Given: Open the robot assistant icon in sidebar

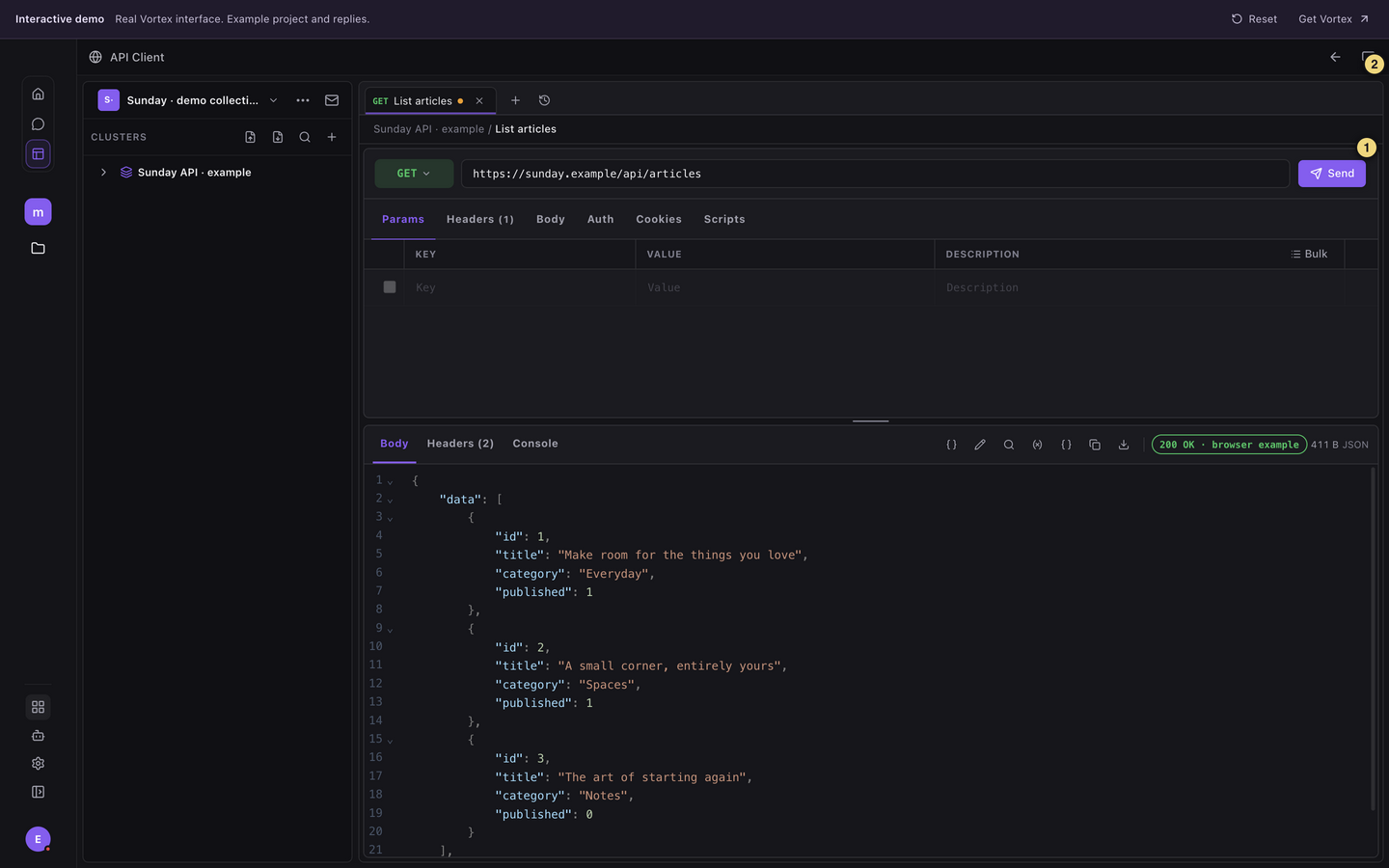Looking at the screenshot, I should (38, 735).
